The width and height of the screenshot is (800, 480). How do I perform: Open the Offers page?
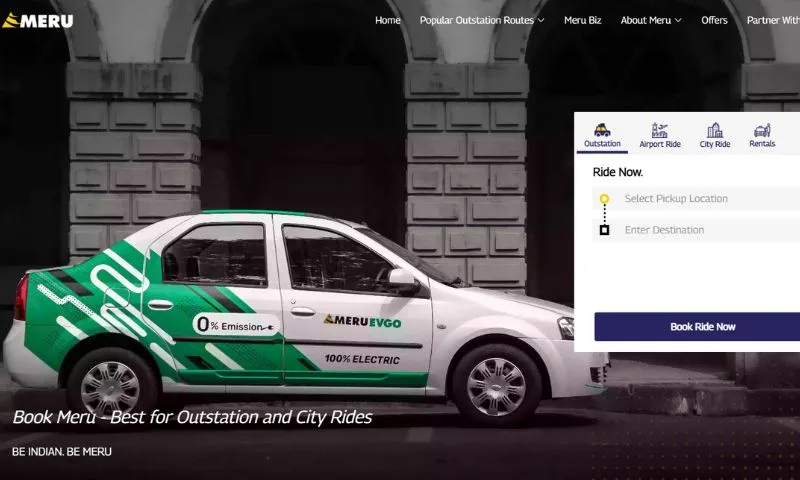coord(714,20)
